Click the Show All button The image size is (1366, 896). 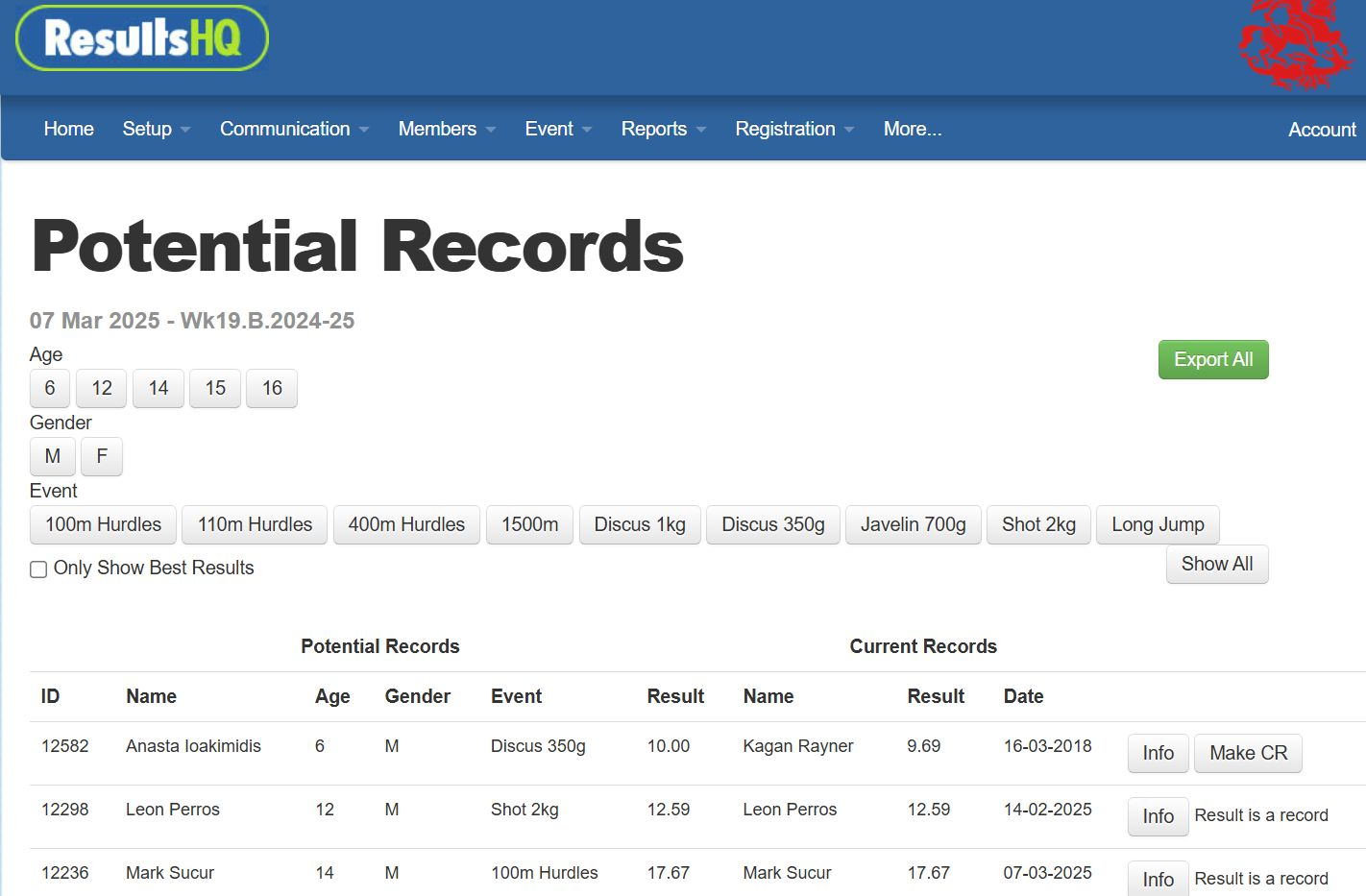(x=1216, y=564)
